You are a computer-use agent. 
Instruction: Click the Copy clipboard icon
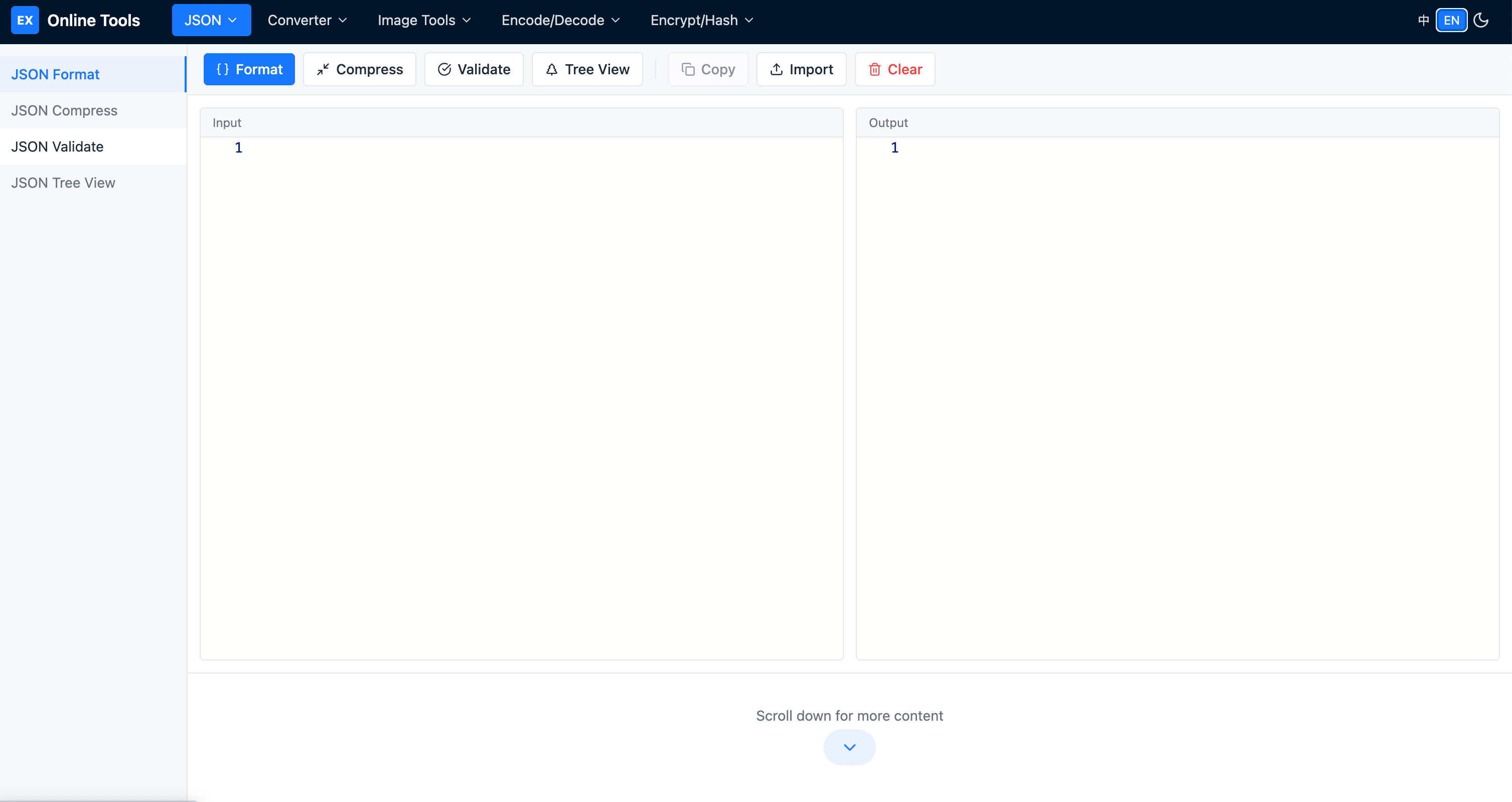(688, 69)
